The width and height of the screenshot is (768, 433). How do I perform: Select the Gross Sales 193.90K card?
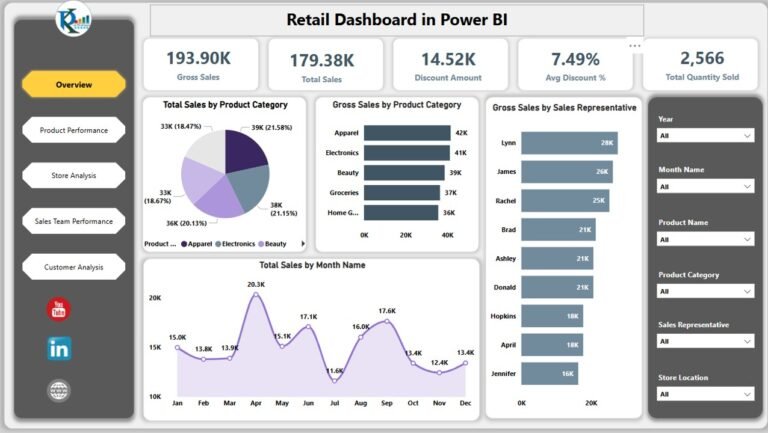(201, 65)
